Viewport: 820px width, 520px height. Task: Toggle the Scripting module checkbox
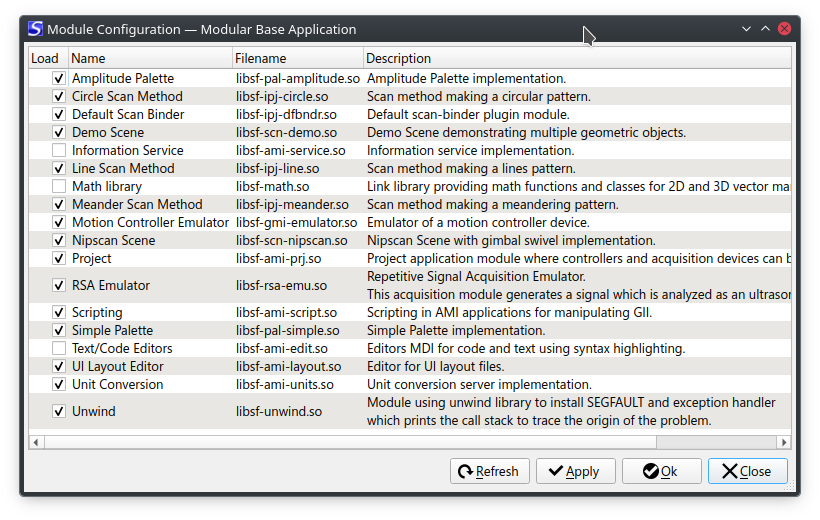59,312
